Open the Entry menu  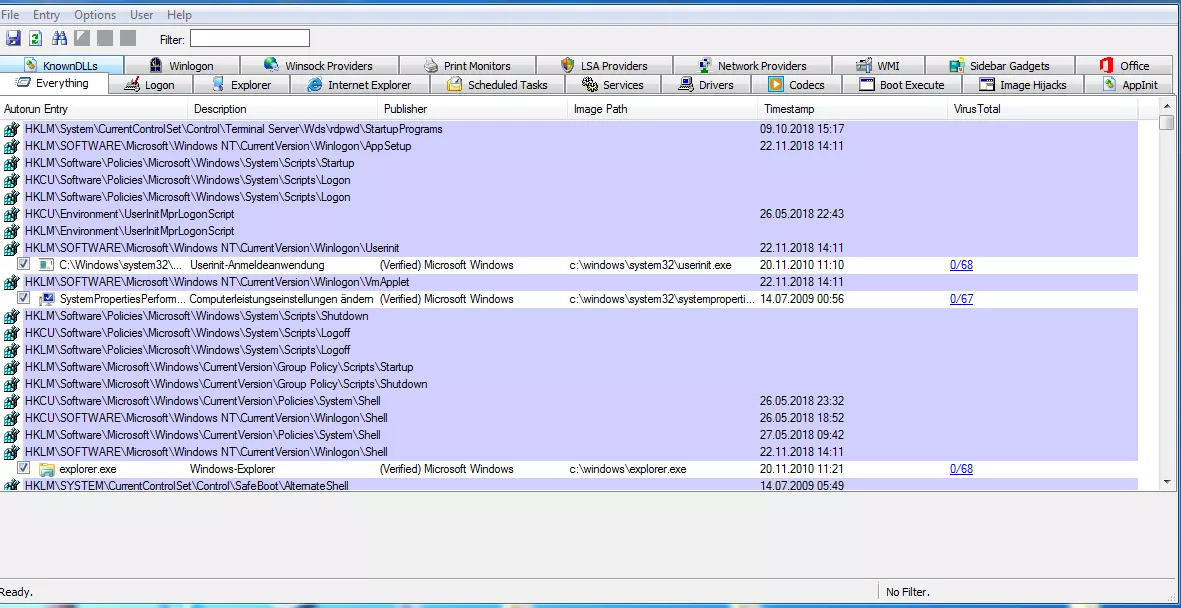point(46,15)
